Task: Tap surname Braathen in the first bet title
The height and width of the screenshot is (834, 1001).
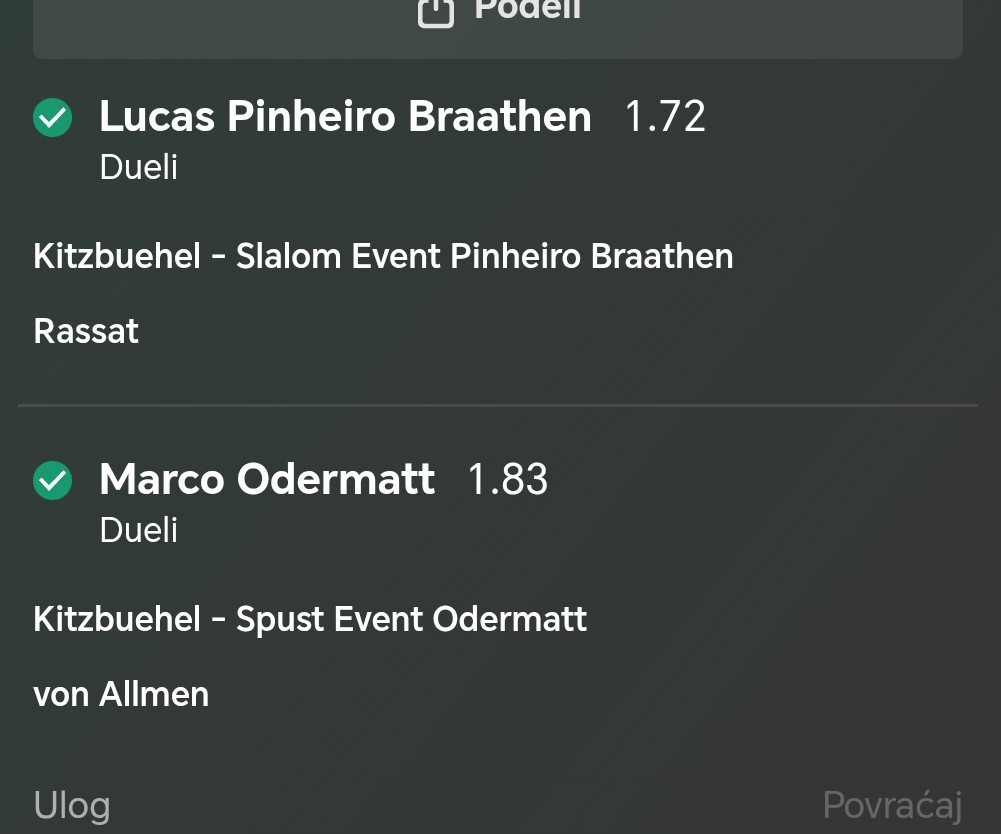Action: (x=500, y=116)
